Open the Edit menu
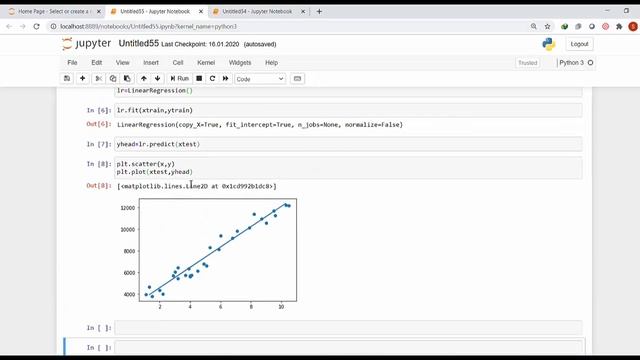 pyautogui.click(x=97, y=62)
